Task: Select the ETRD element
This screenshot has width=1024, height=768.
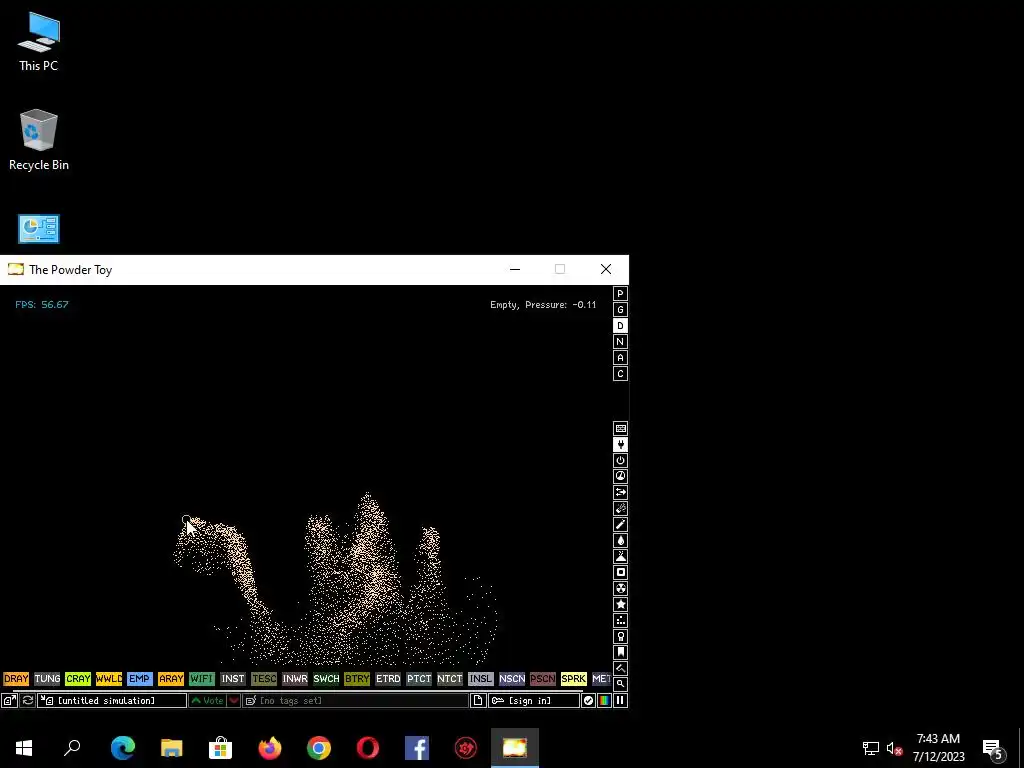Action: 388,679
